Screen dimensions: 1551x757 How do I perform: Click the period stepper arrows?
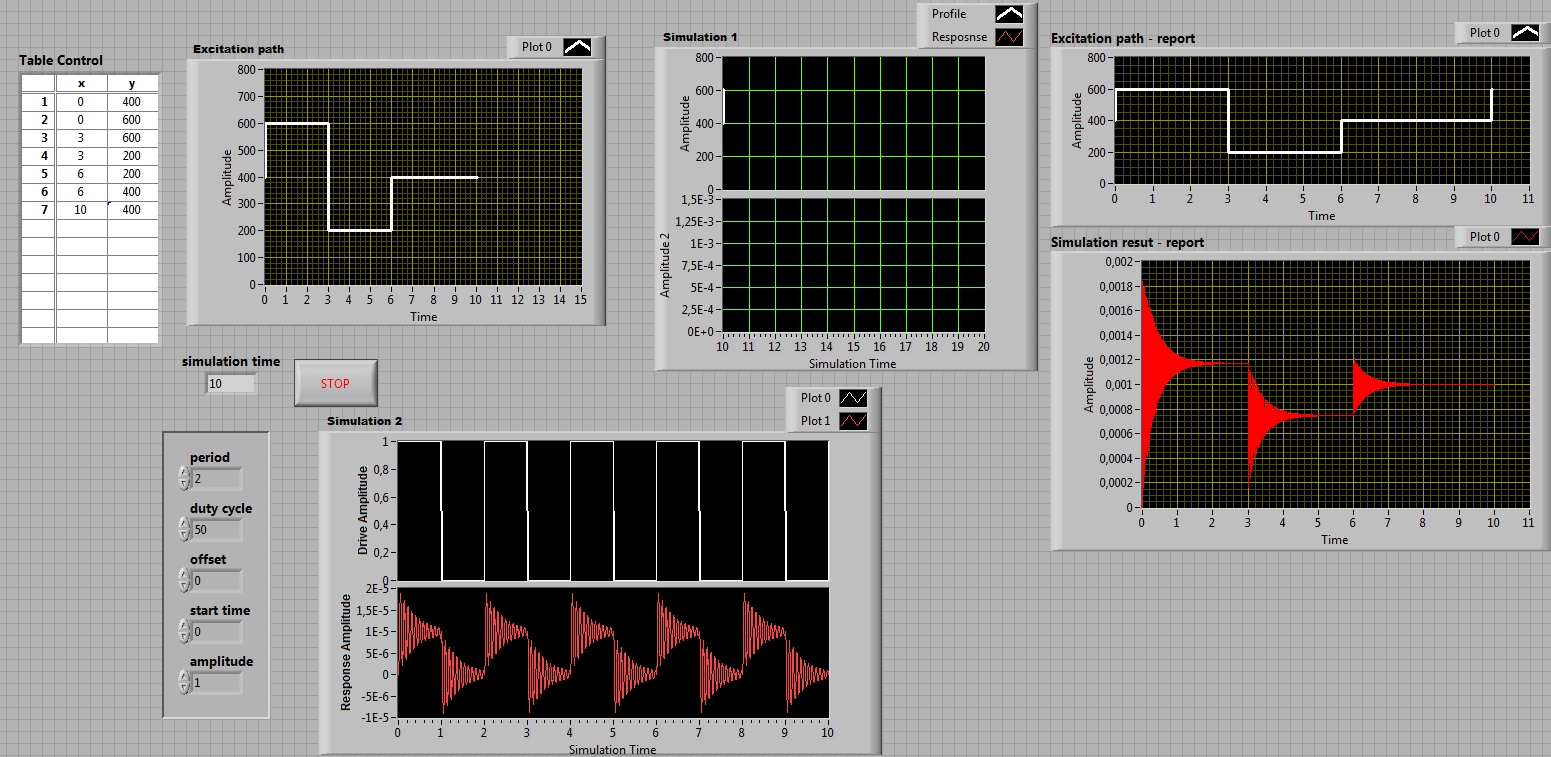point(184,478)
